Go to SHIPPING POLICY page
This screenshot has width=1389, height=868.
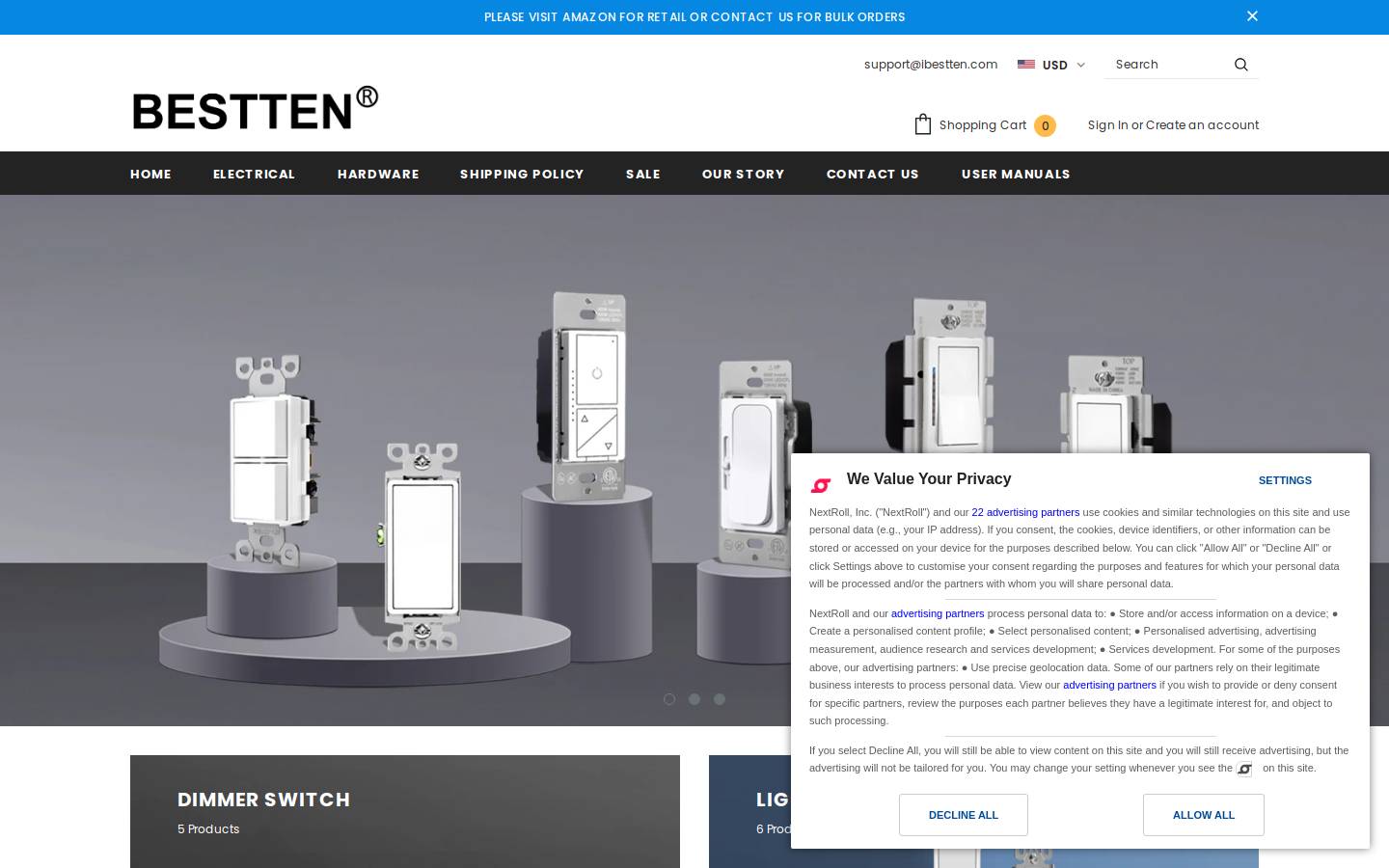522,174
